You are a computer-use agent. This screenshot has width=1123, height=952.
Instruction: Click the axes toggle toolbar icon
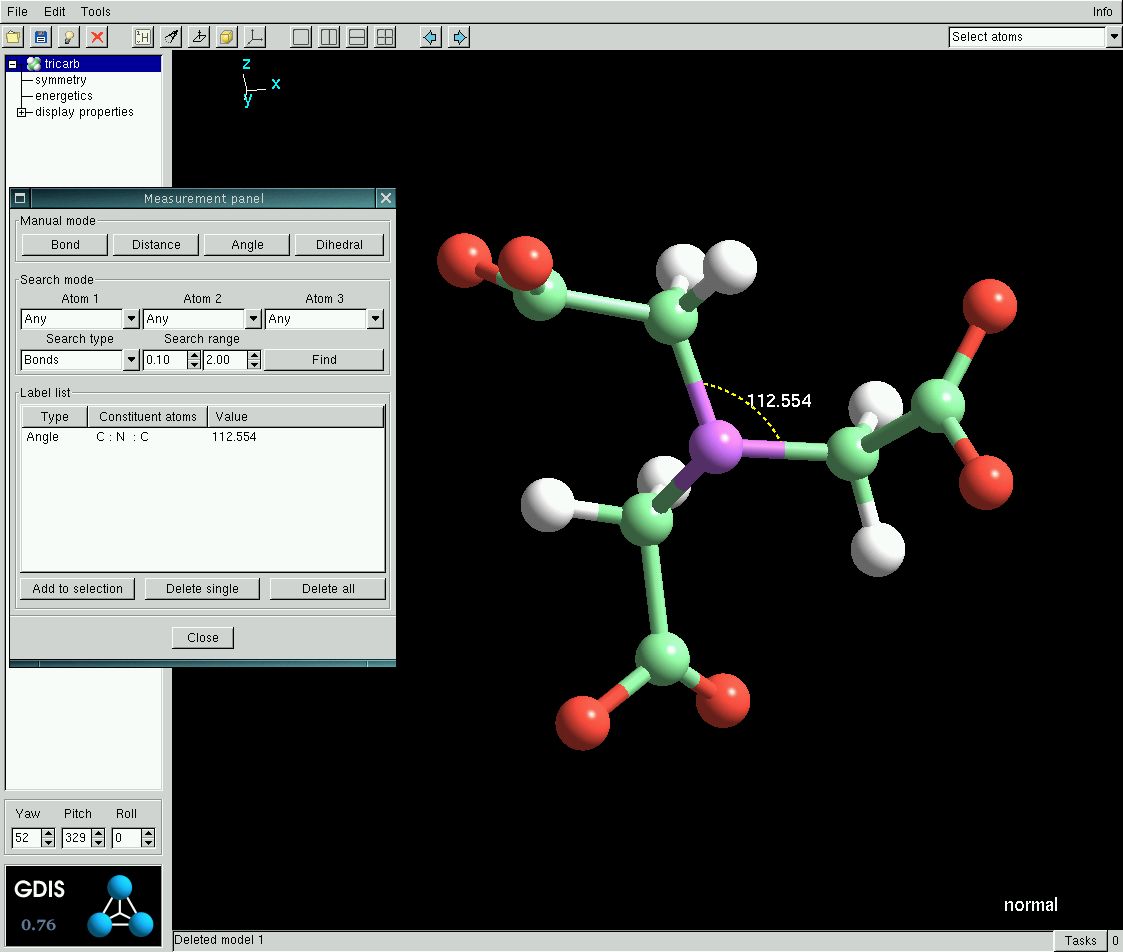coord(255,37)
